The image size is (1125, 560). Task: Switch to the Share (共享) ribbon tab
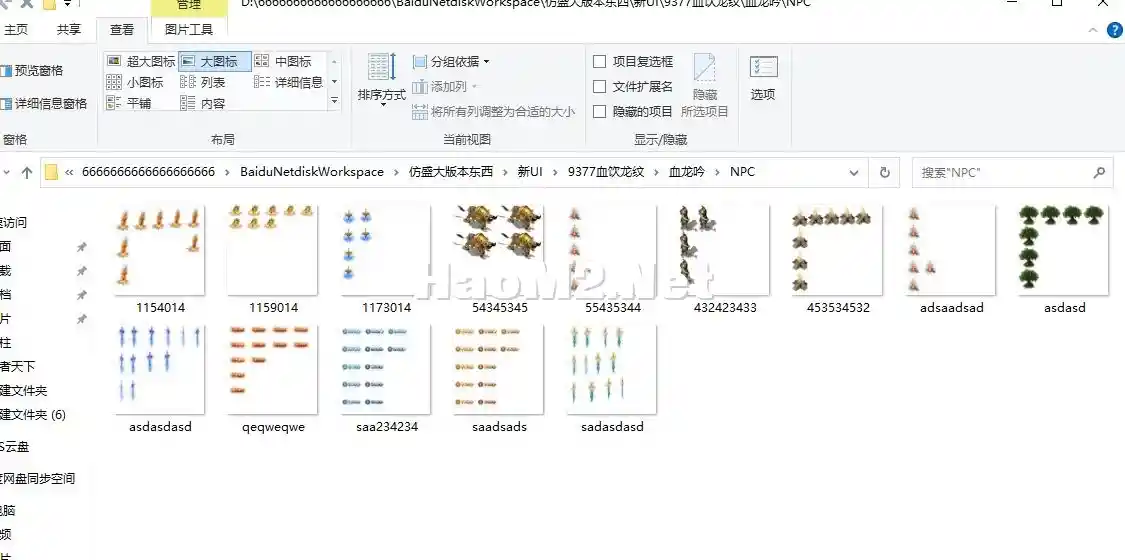[69, 29]
